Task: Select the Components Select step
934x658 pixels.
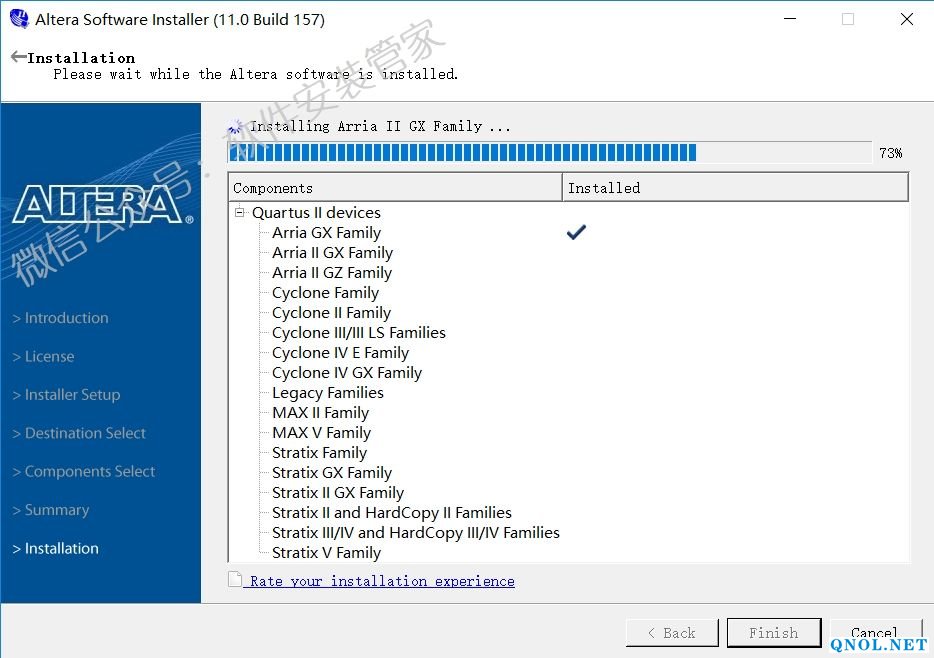Action: point(84,472)
